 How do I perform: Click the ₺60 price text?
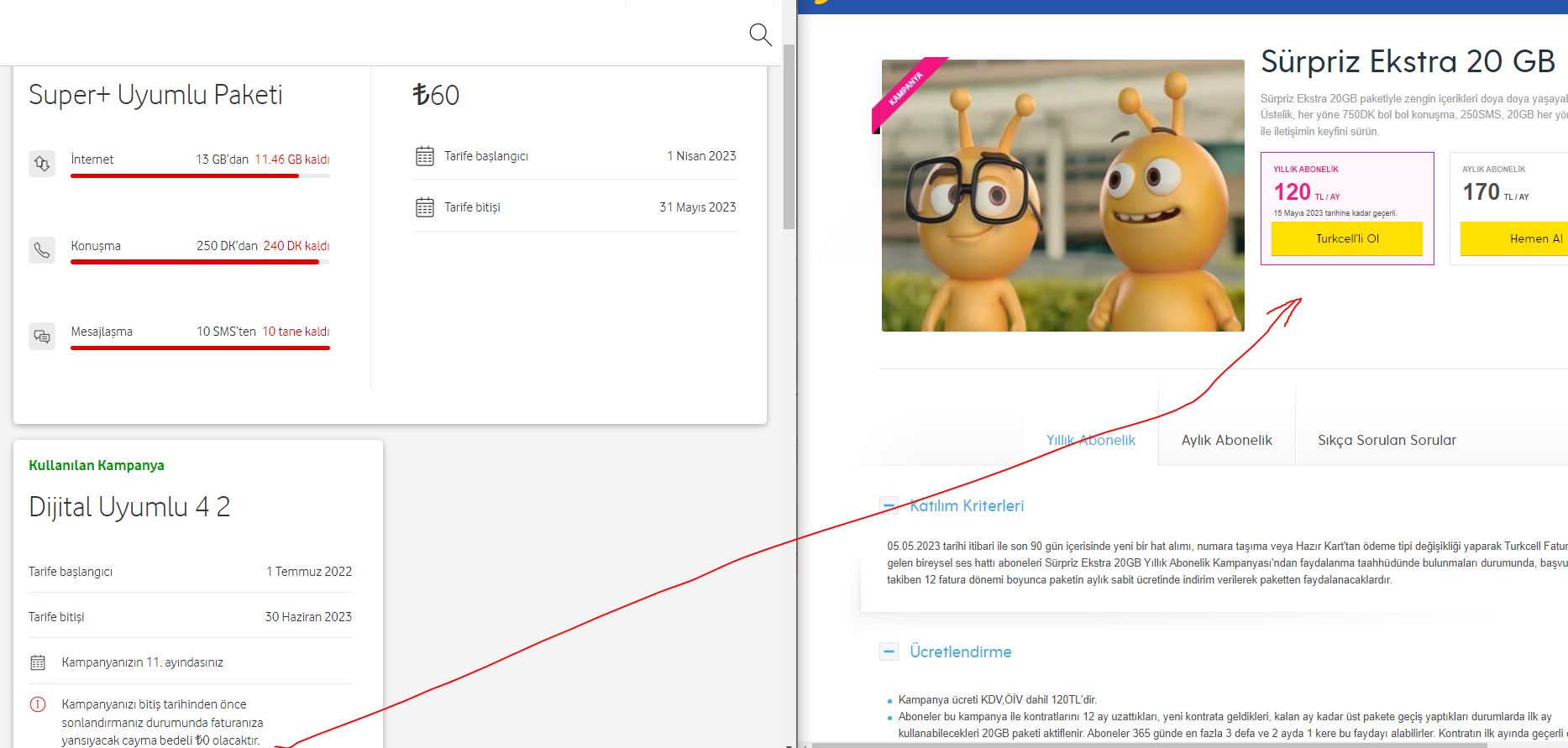pos(436,95)
